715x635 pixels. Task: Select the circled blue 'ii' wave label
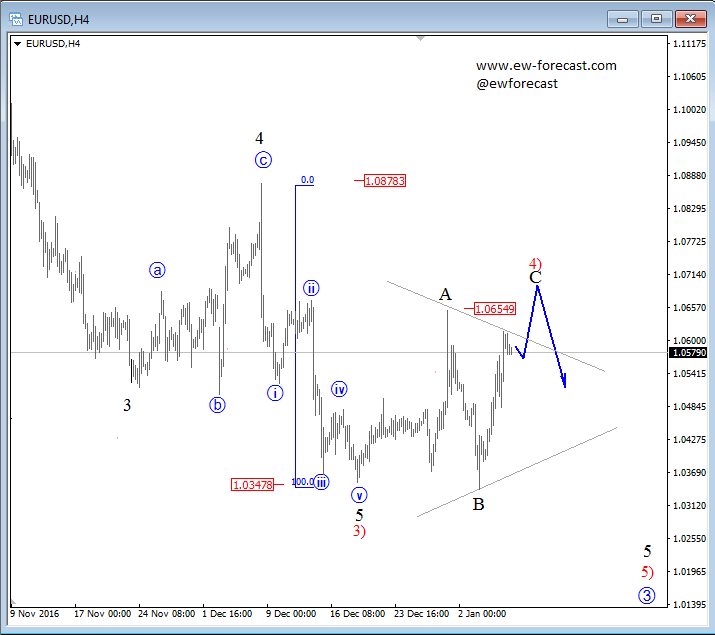click(311, 288)
